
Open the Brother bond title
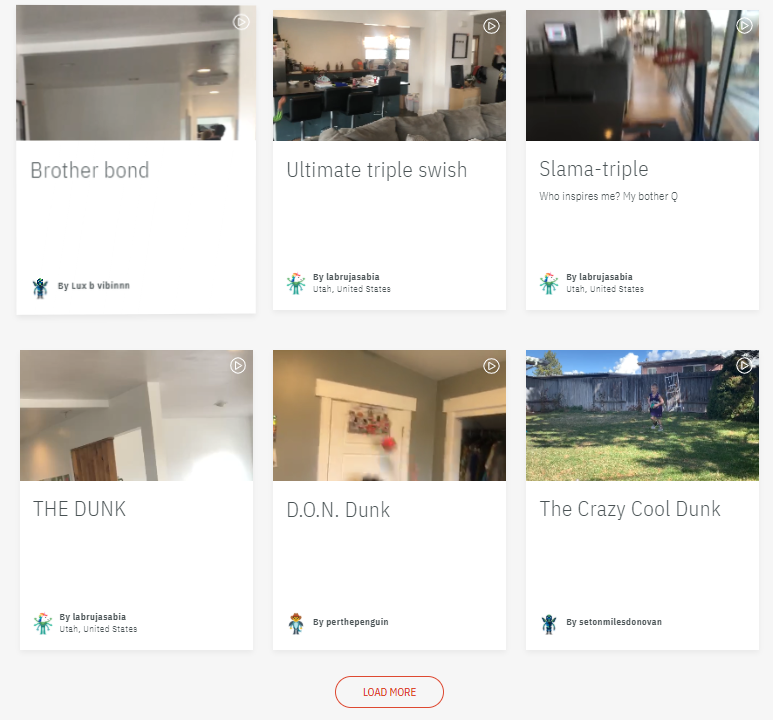(x=90, y=171)
